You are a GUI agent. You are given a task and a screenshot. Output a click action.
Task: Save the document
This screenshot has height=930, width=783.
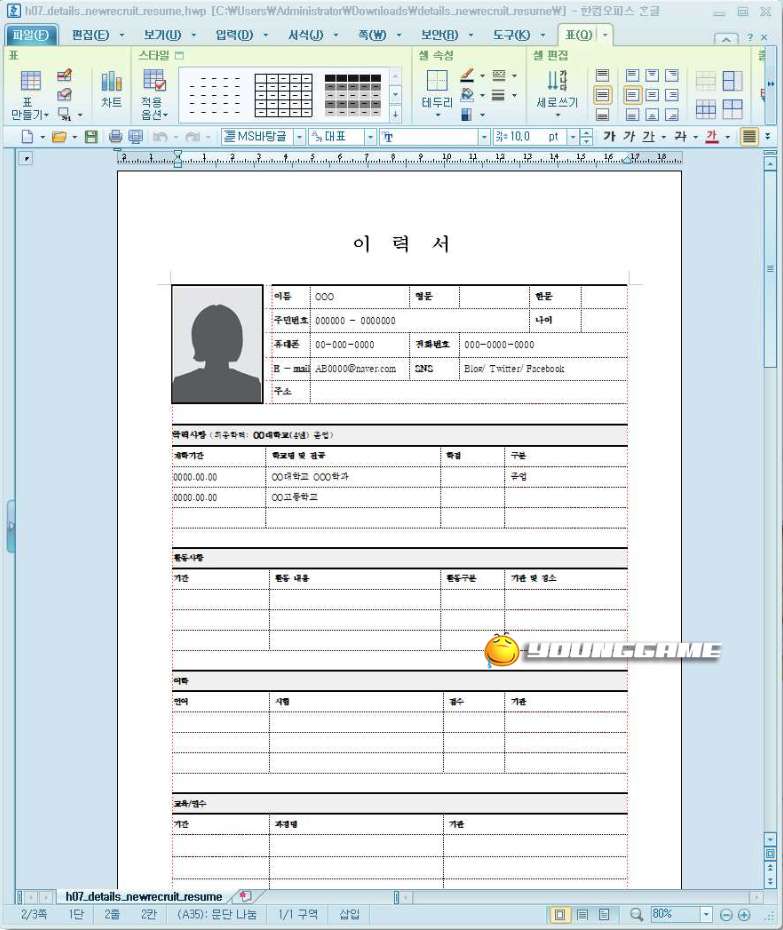tap(91, 137)
